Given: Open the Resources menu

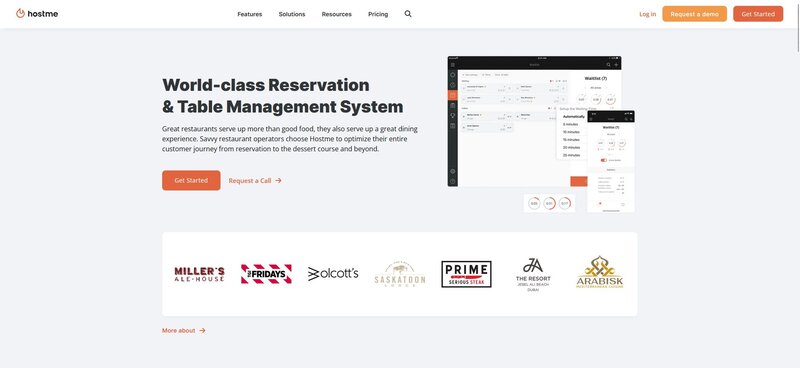Looking at the screenshot, I should [336, 14].
